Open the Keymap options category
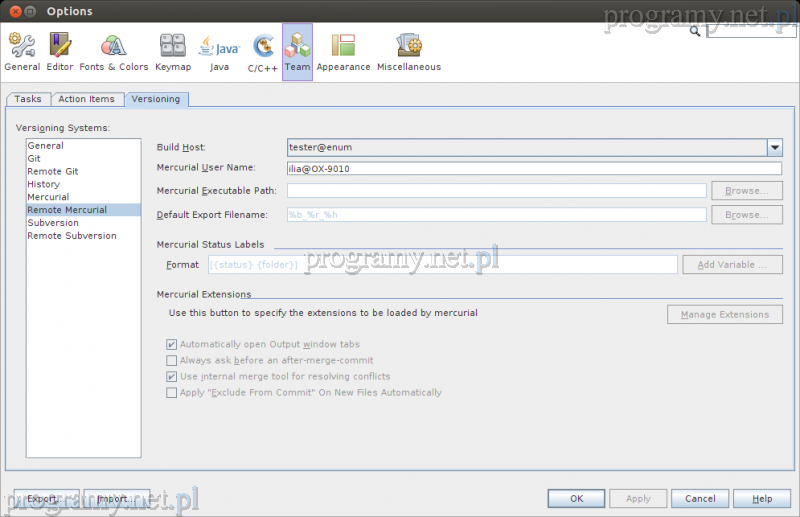Viewport: 800px width, 517px height. click(x=173, y=52)
